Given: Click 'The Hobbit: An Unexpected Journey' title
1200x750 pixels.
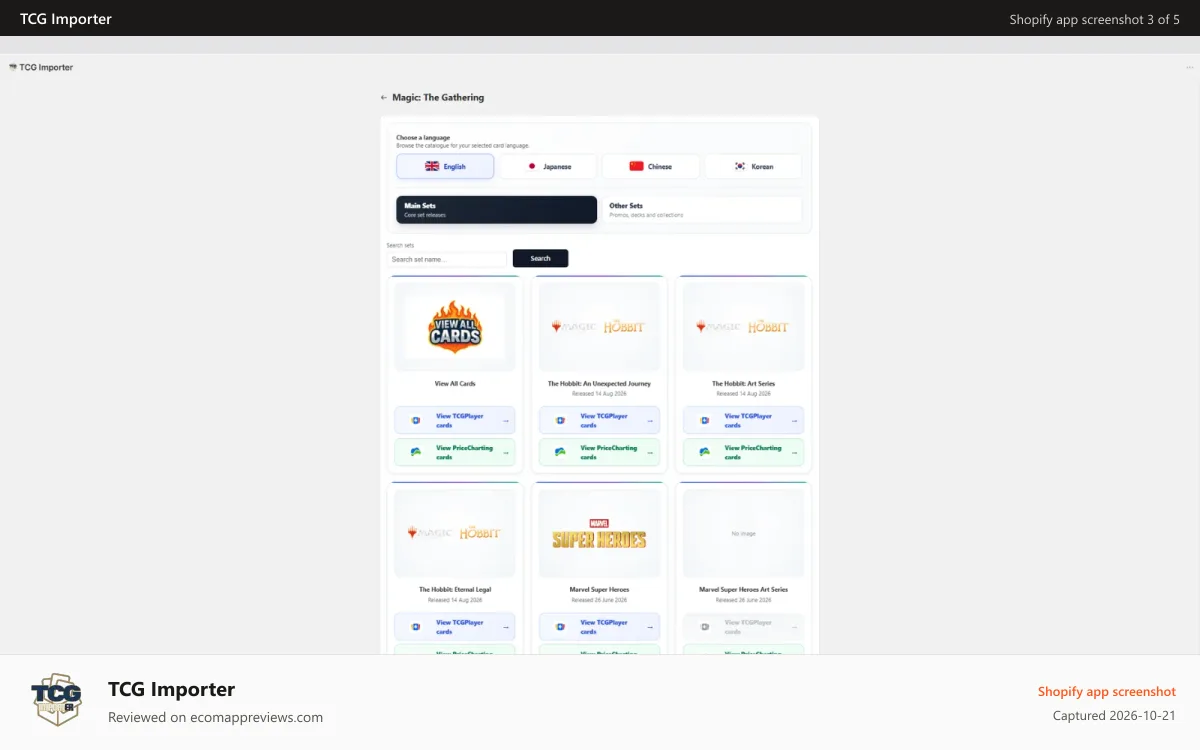Looking at the screenshot, I should click(x=599, y=383).
